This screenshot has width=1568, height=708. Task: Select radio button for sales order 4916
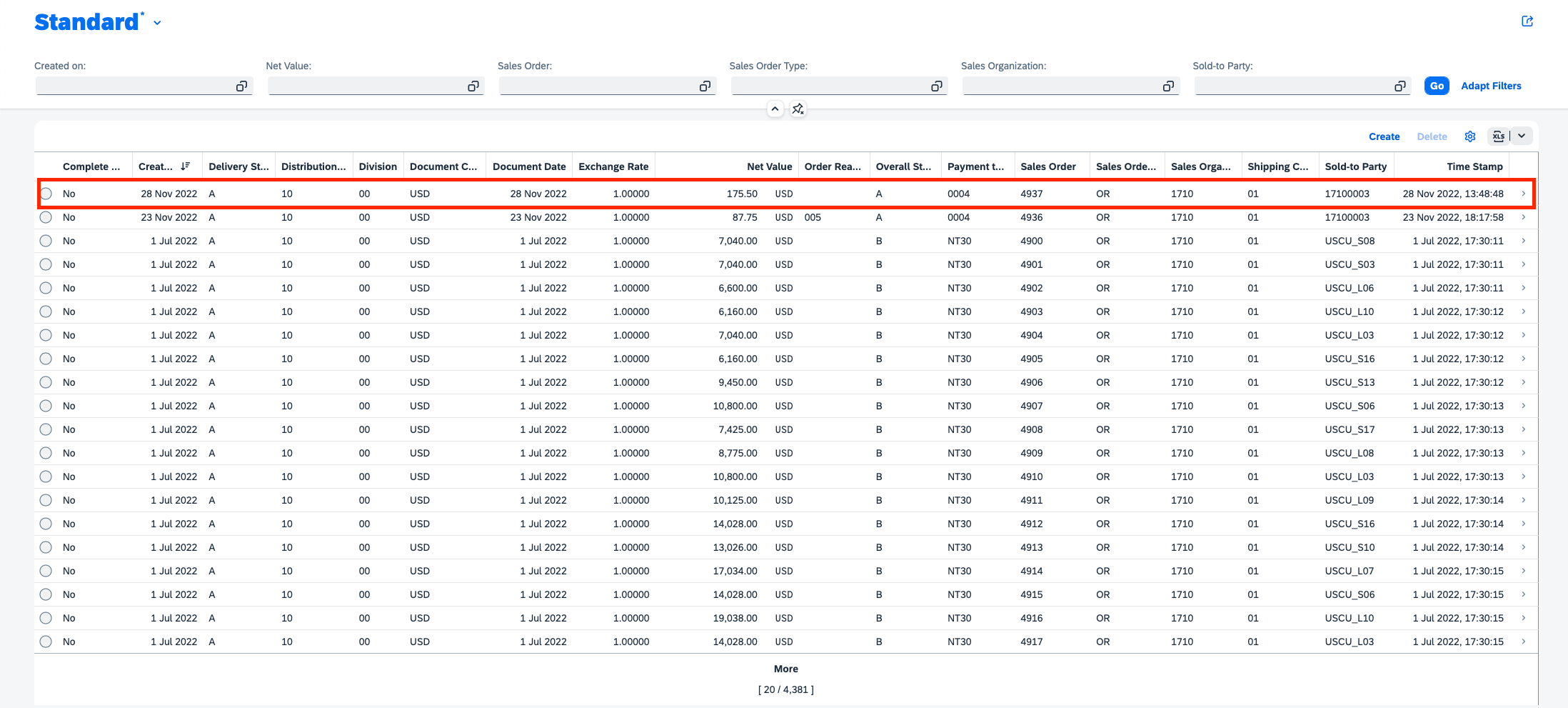point(46,618)
